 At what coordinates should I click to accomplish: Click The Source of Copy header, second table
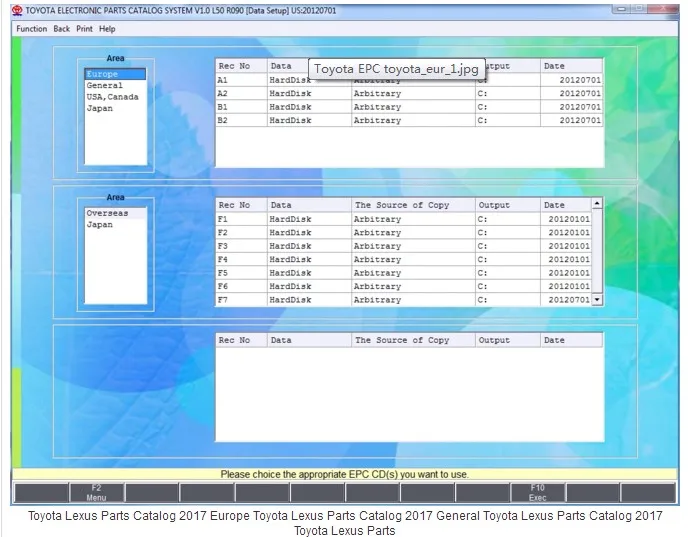point(413,205)
